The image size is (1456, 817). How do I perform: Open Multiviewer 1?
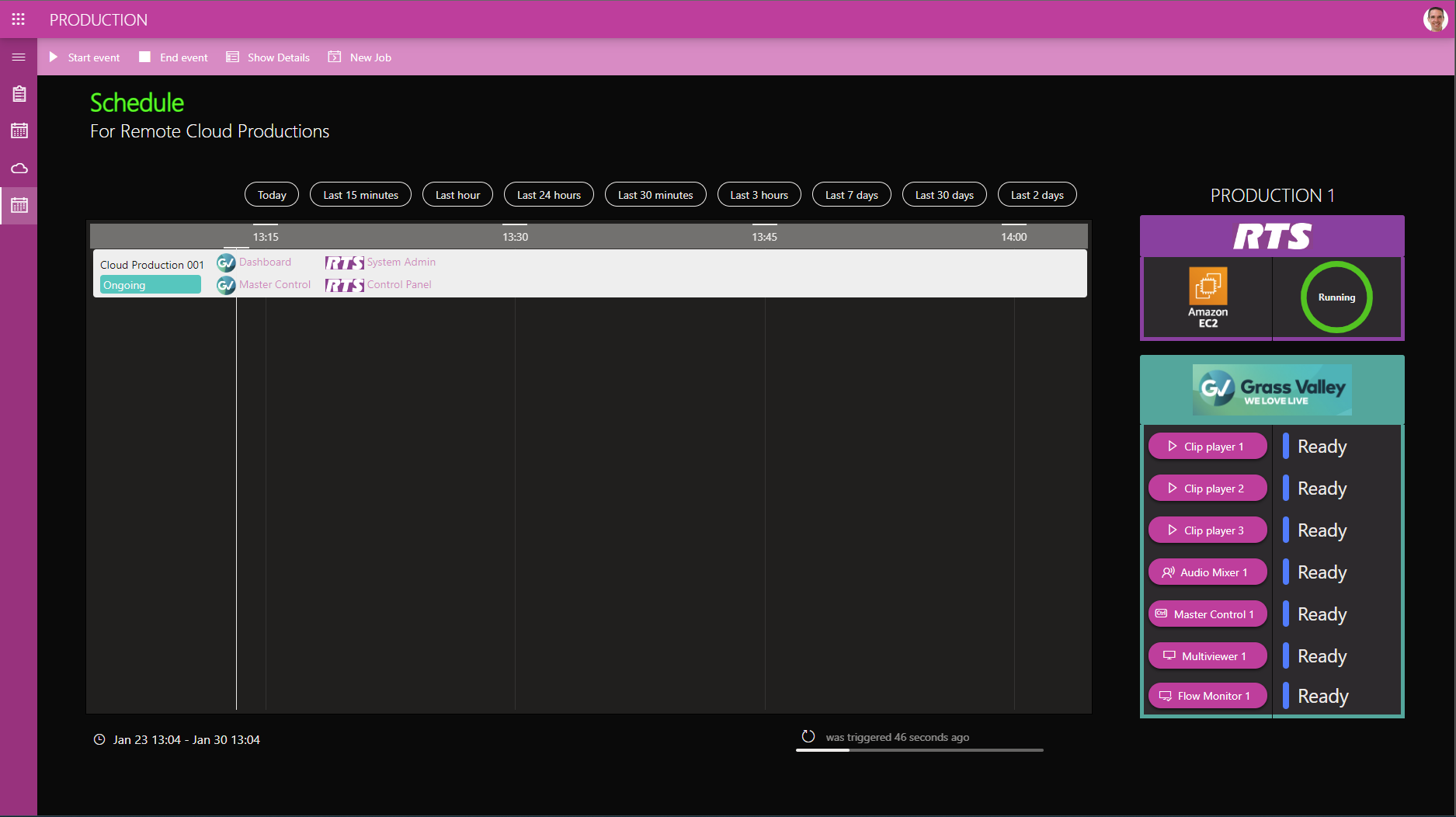[1208, 656]
